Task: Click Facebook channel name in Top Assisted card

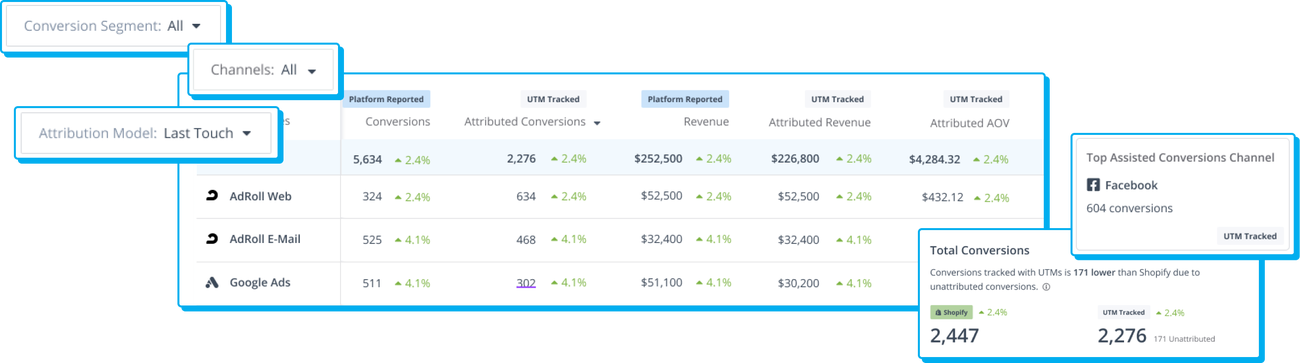Action: click(1131, 185)
